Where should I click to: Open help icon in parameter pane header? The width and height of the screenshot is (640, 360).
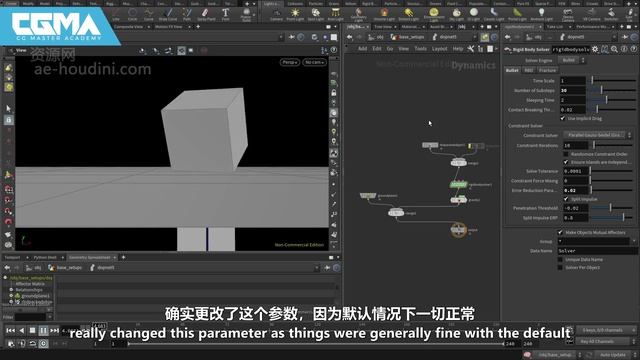[x=633, y=49]
